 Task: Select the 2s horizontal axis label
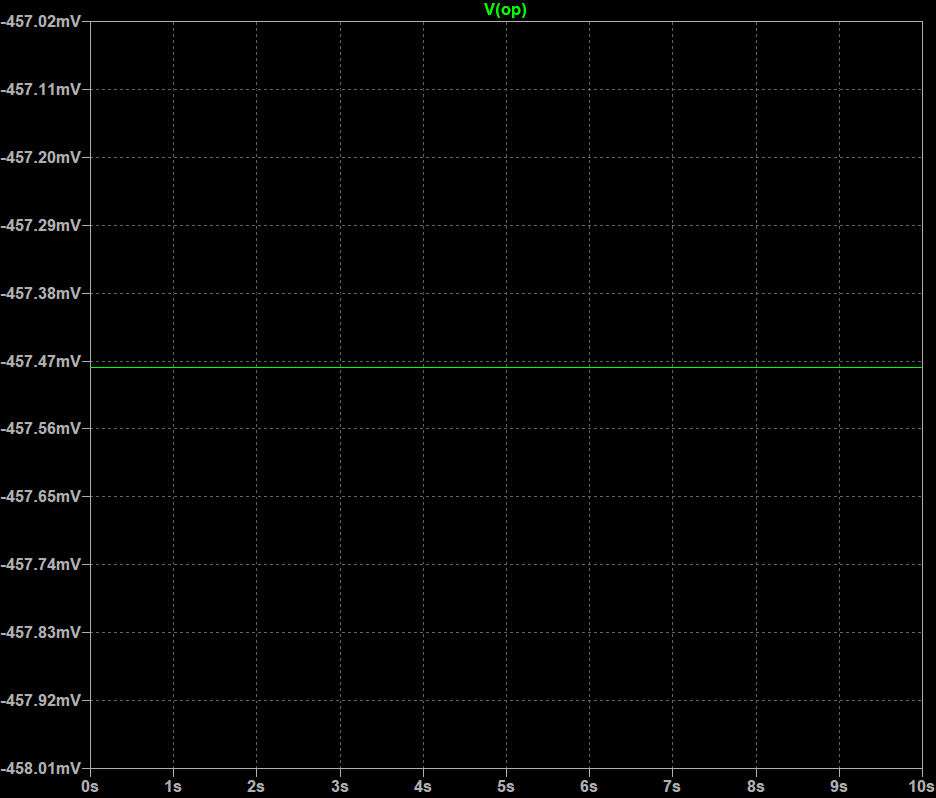257,786
